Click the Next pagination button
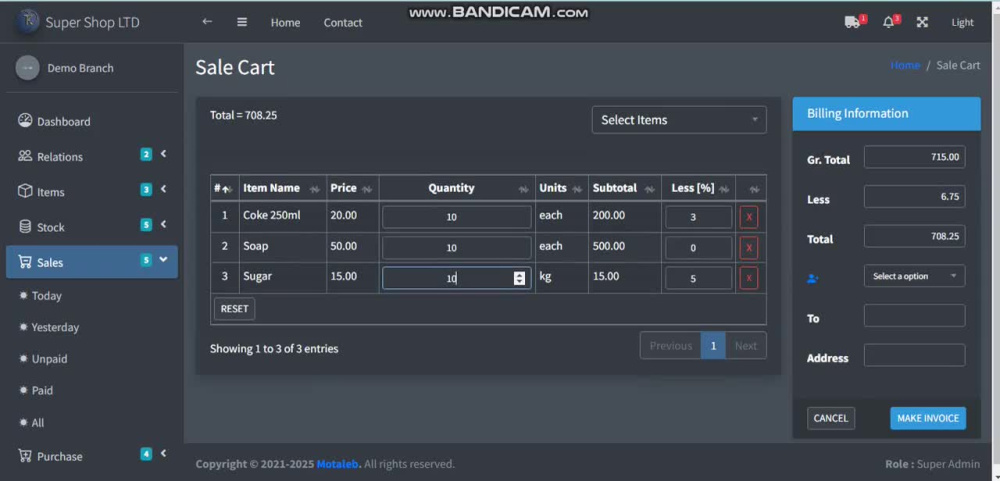 746,346
